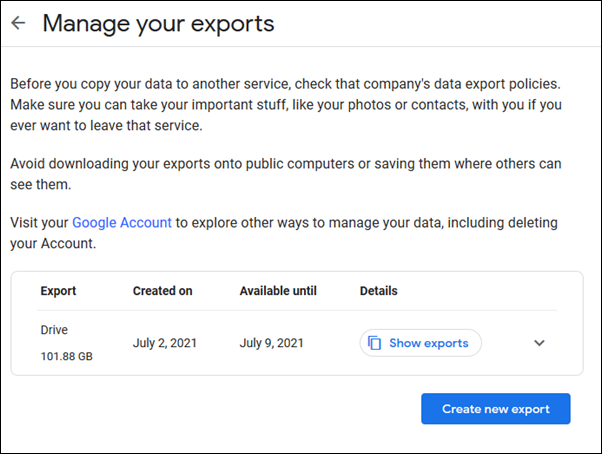The width and height of the screenshot is (602, 454).
Task: Click the Export column header
Action: coord(58,291)
